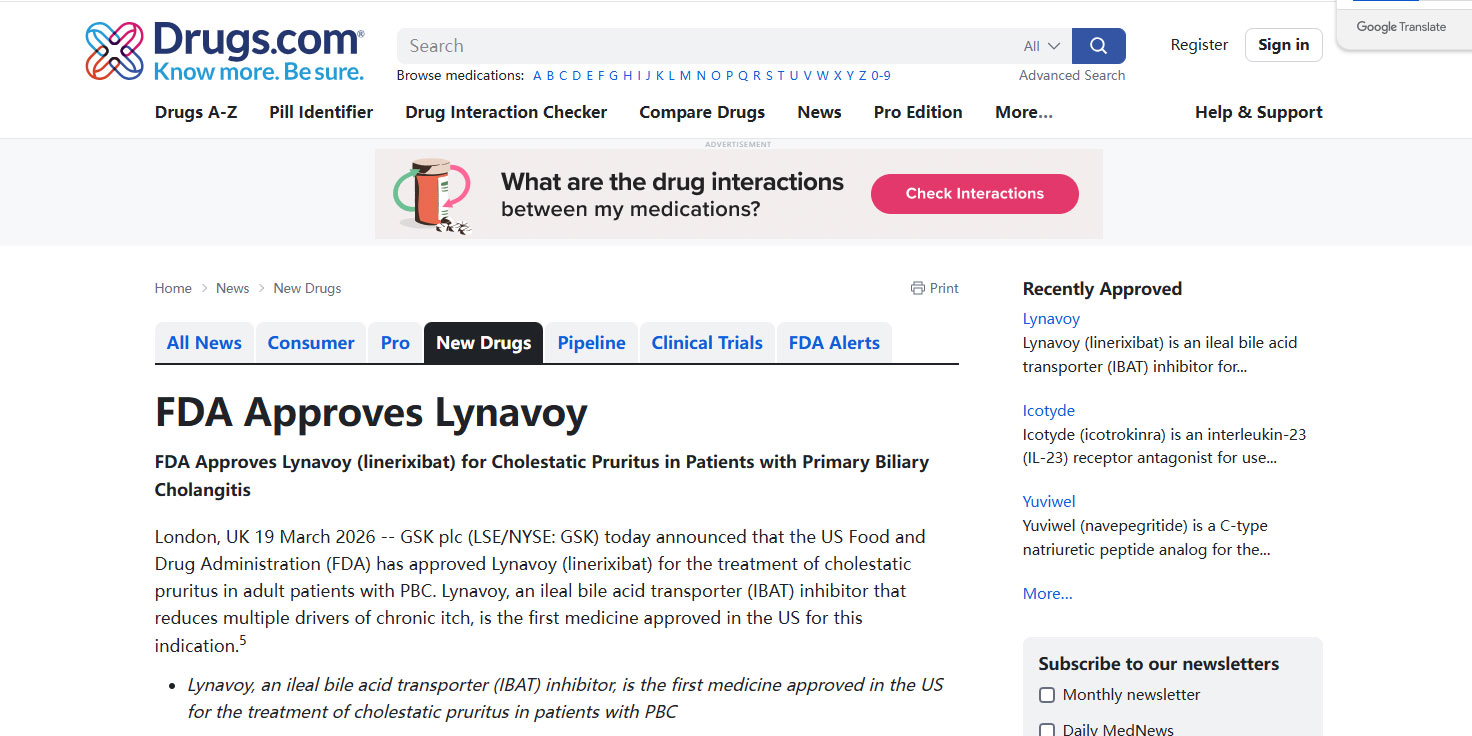Show more recently approved drugs
The width and height of the screenshot is (1472, 736).
1047,594
